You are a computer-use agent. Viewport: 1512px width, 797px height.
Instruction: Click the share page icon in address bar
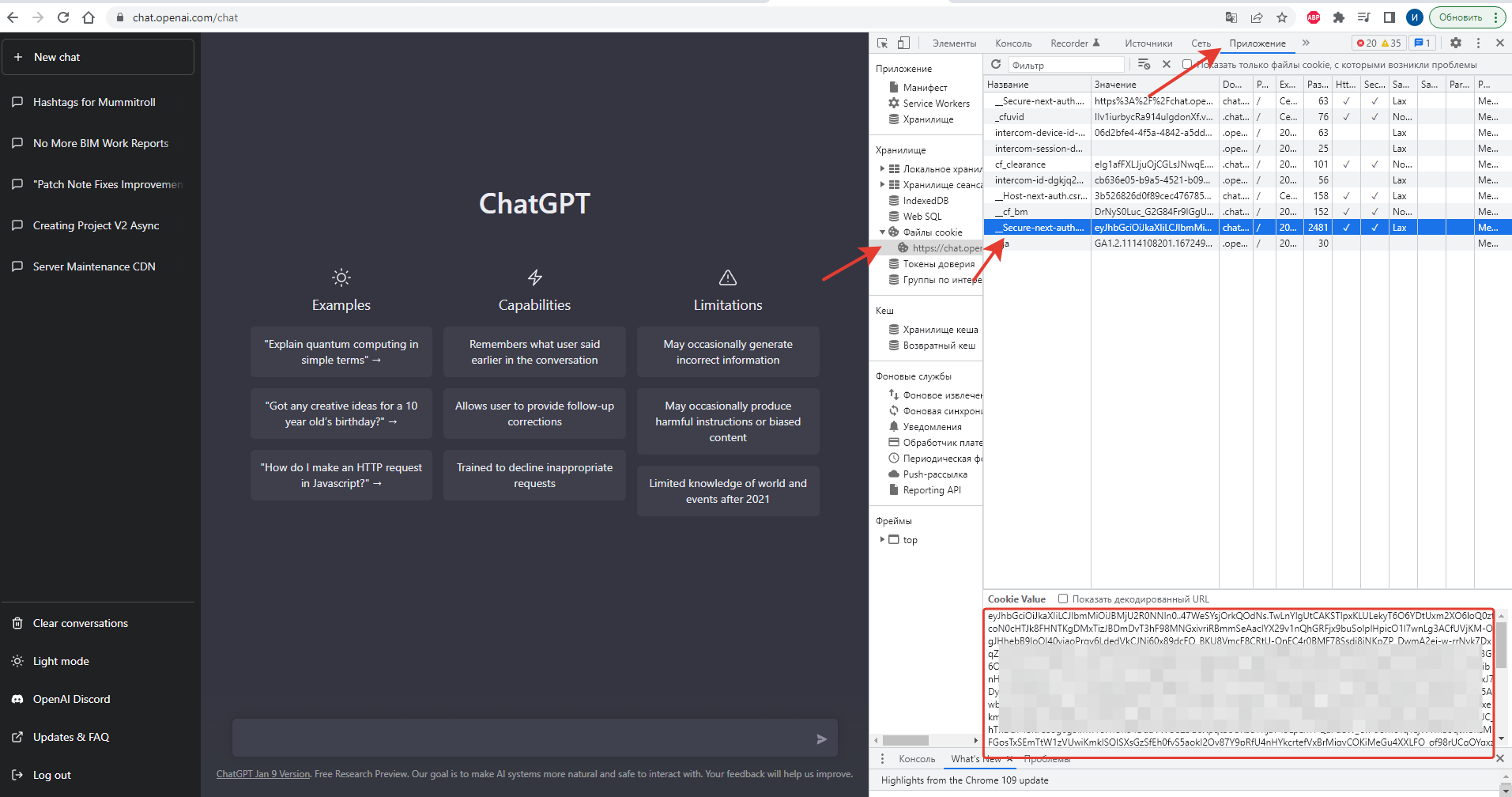(1257, 17)
